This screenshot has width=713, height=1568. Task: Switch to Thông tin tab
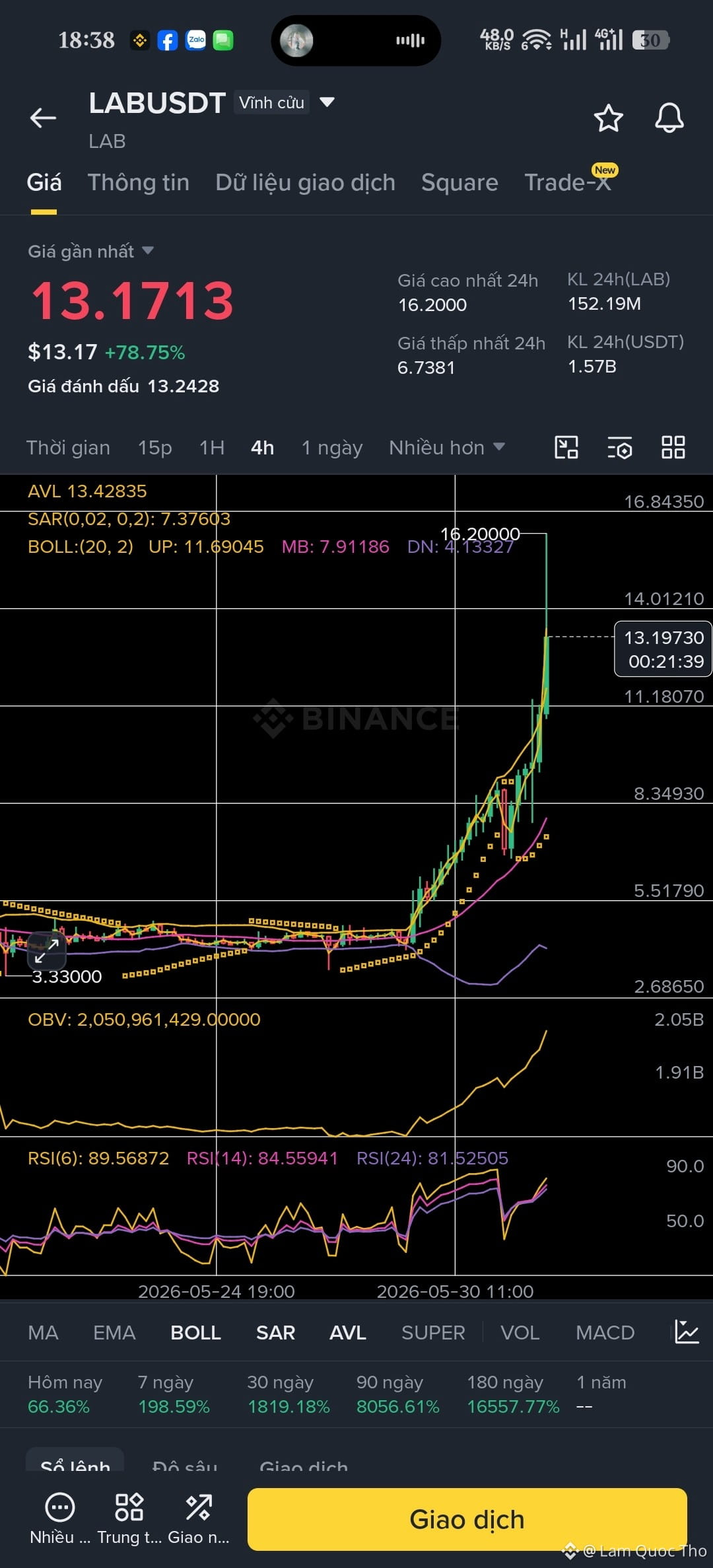coord(139,182)
